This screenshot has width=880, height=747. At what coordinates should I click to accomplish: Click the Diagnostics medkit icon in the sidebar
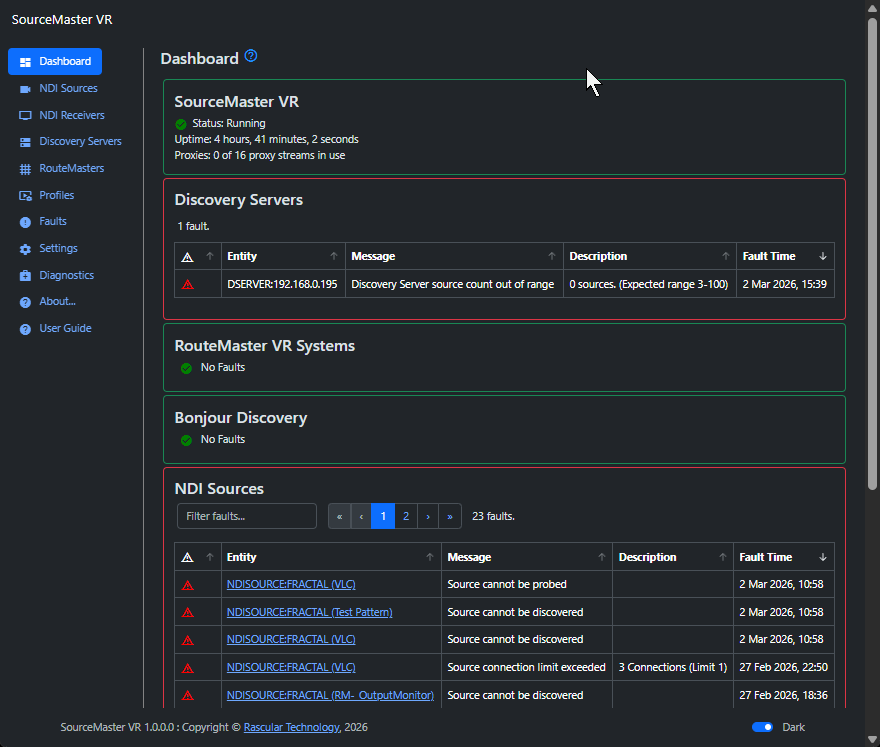[x=25, y=276]
